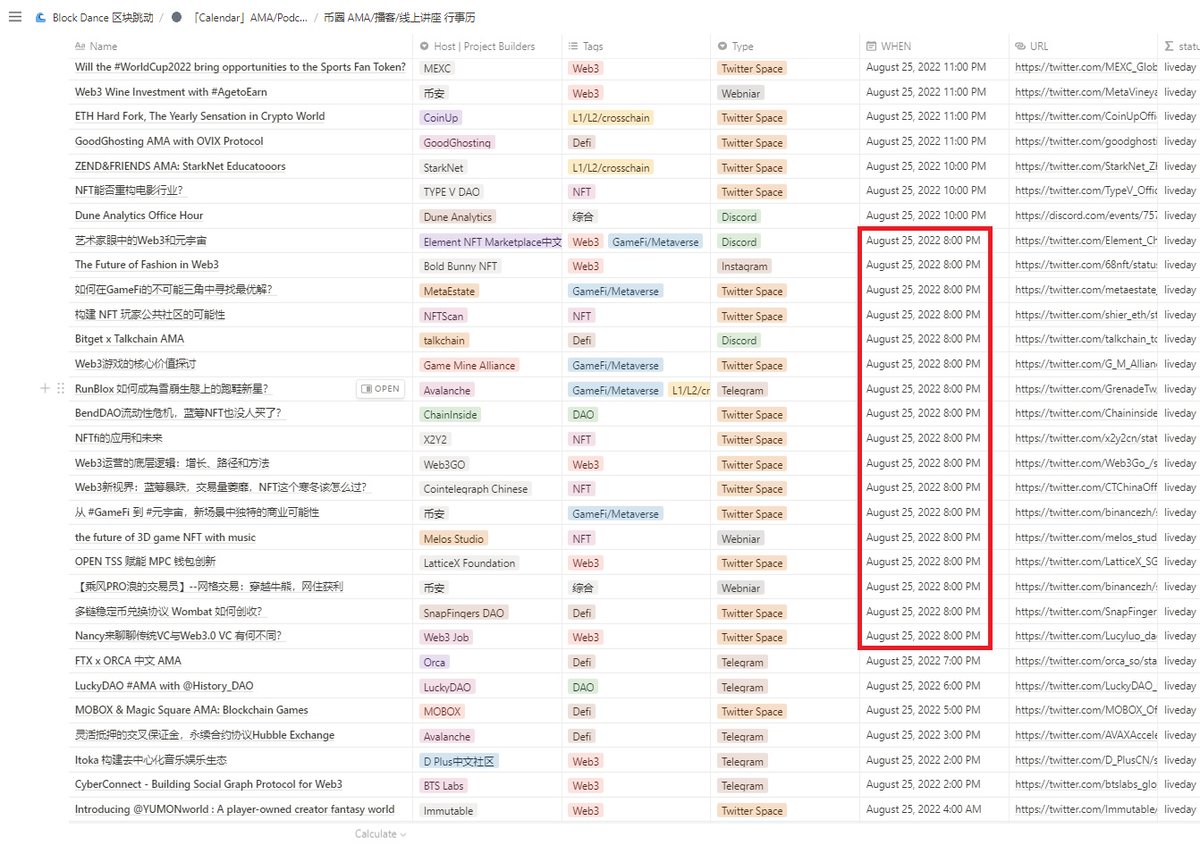Select 'GoodGhosting AMA with OVIX Protocol' title

click(169, 141)
